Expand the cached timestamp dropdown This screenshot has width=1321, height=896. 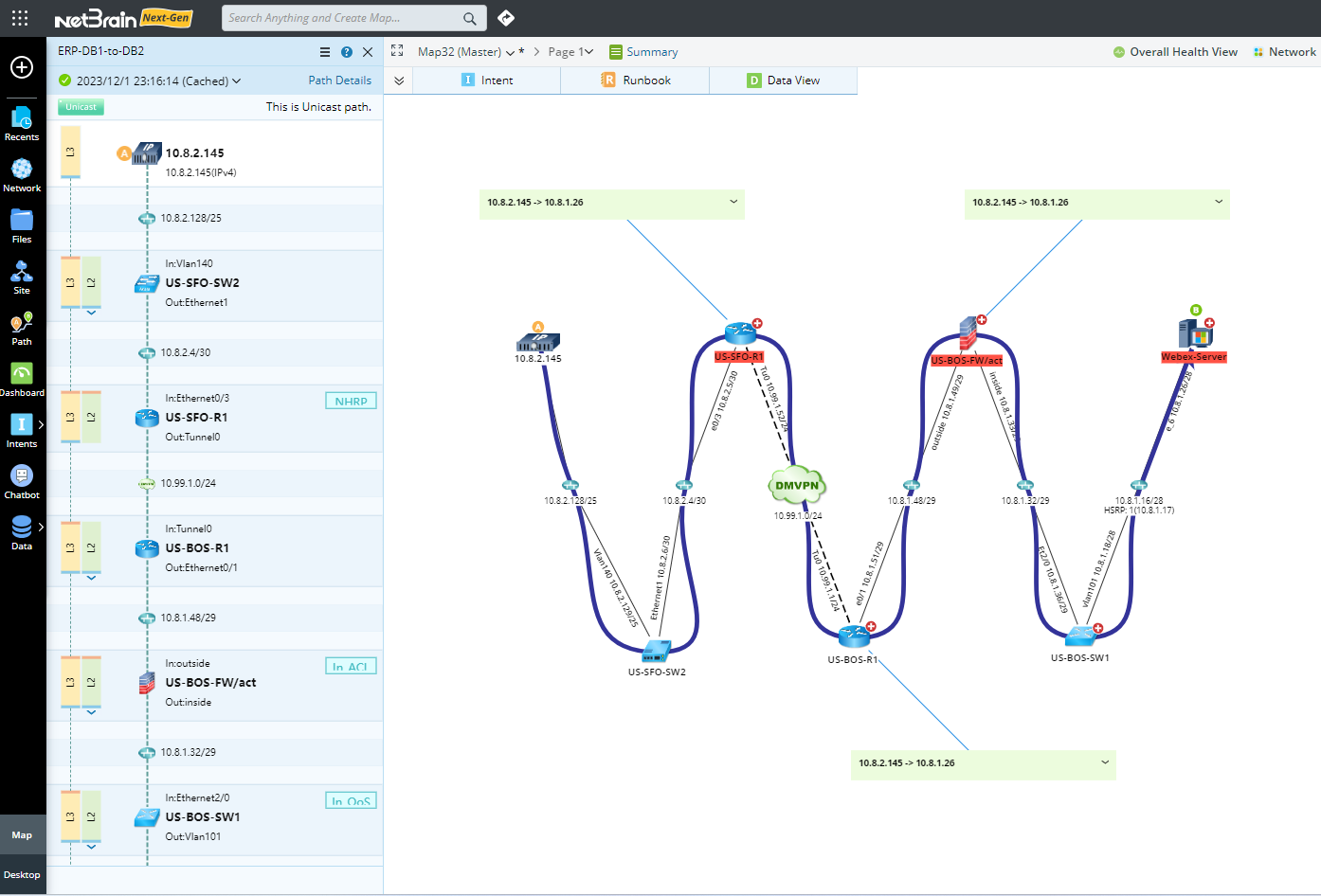click(236, 81)
